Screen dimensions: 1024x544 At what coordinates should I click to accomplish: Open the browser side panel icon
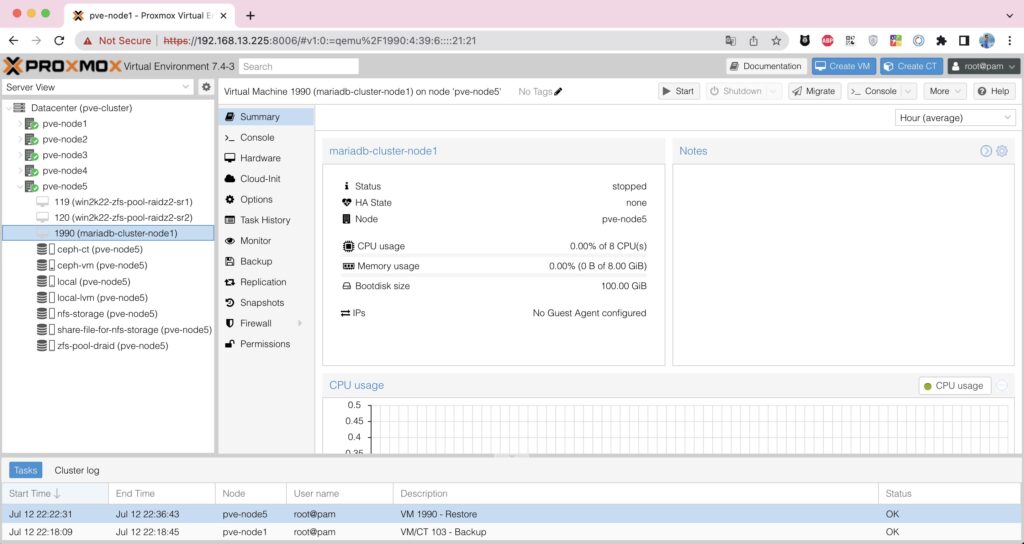964,40
